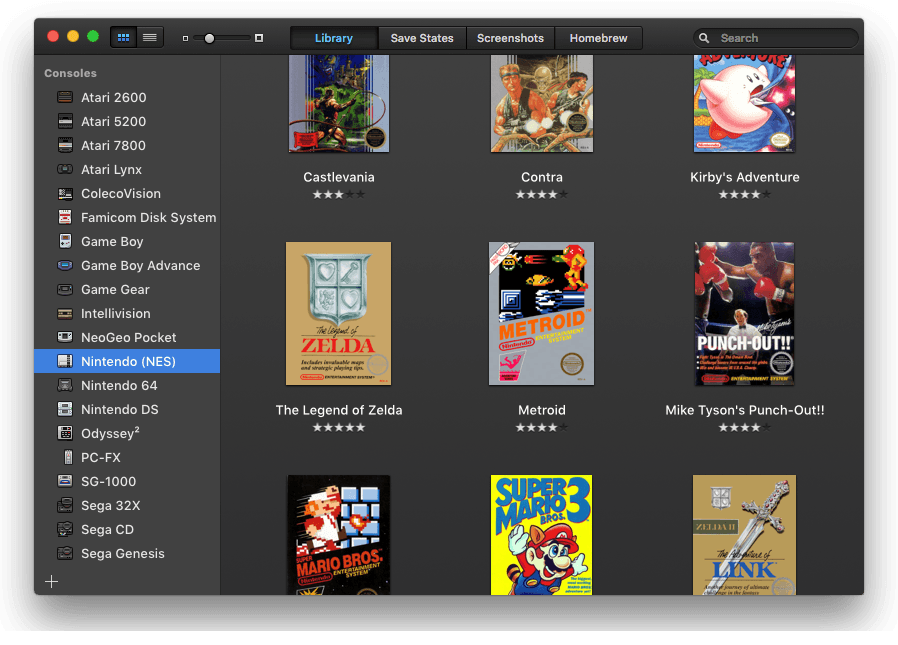The image size is (898, 645).
Task: Return to the Library tab
Action: click(333, 37)
